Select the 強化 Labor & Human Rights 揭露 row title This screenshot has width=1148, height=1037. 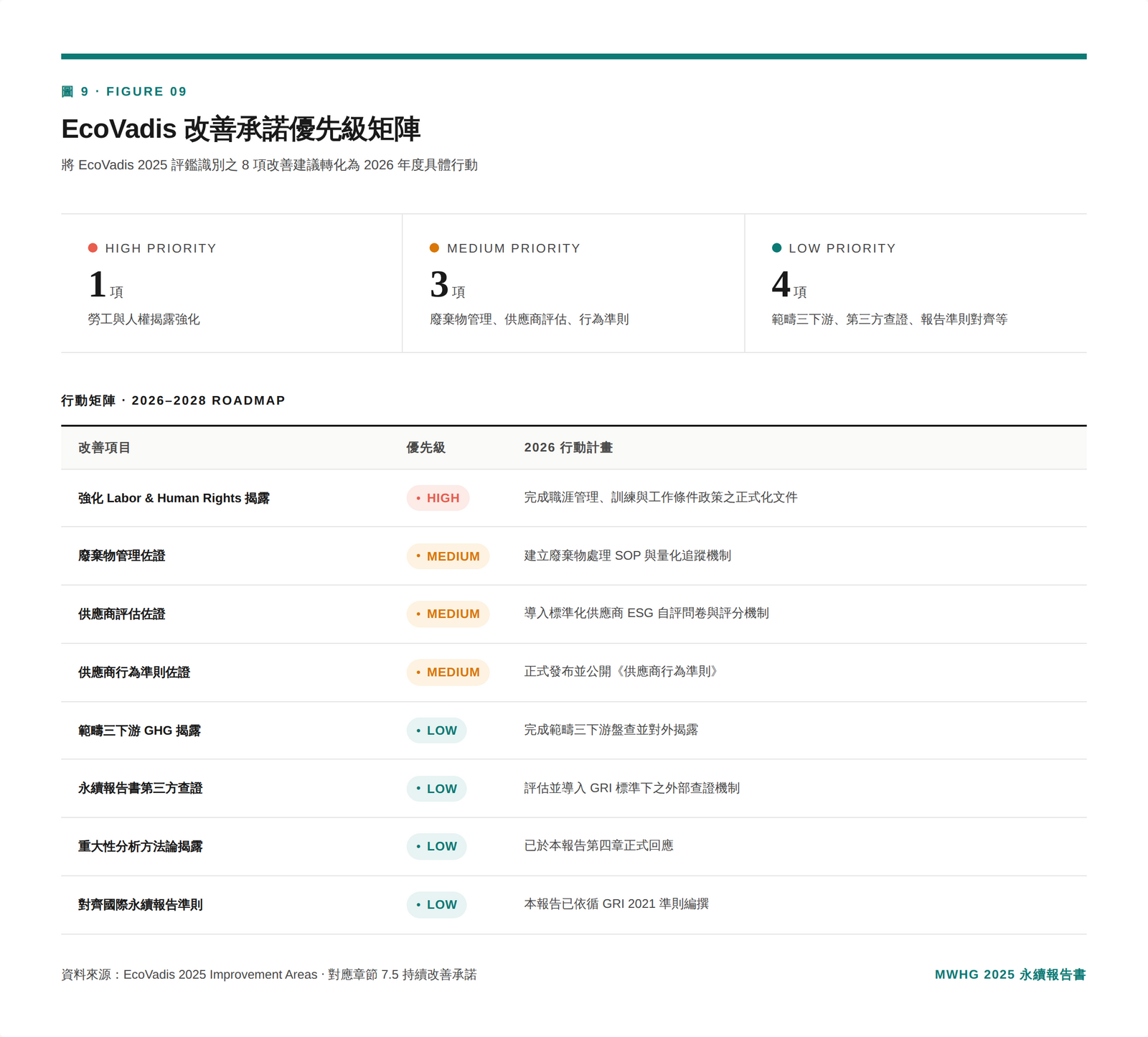174,498
